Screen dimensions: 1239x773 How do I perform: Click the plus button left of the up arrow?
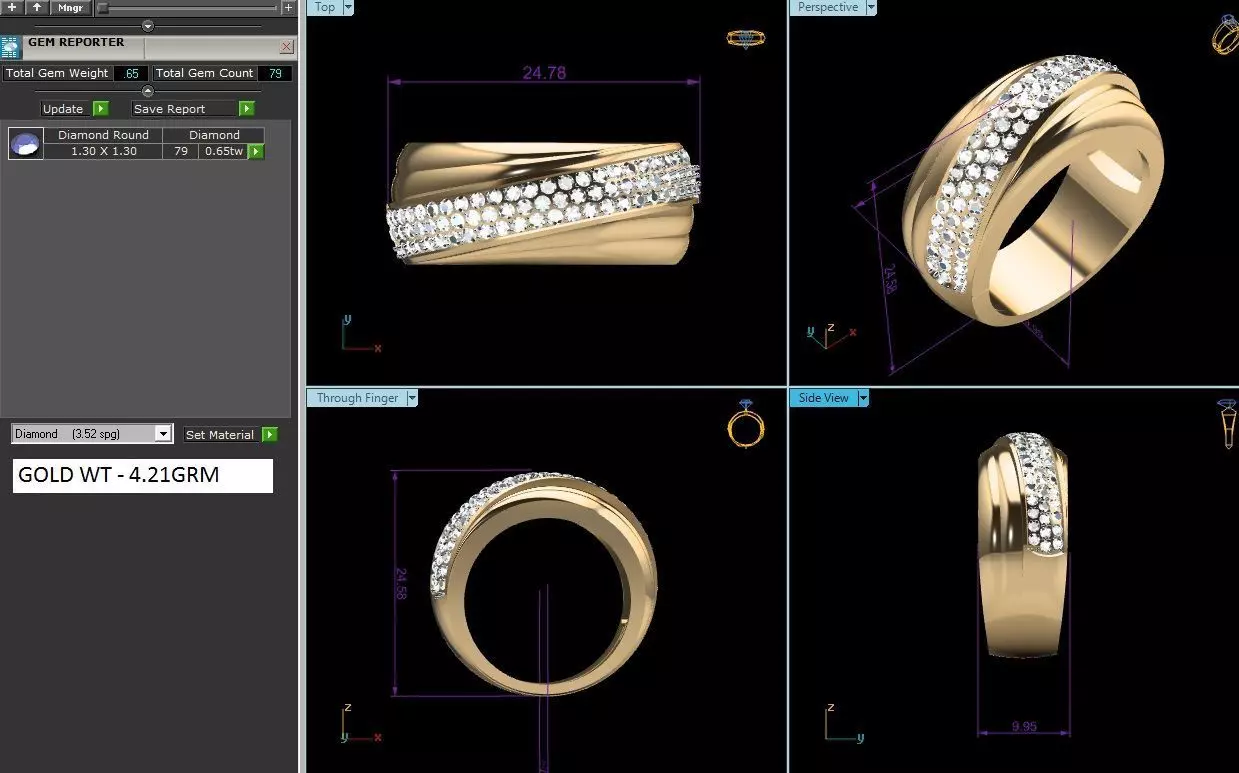click(x=12, y=7)
